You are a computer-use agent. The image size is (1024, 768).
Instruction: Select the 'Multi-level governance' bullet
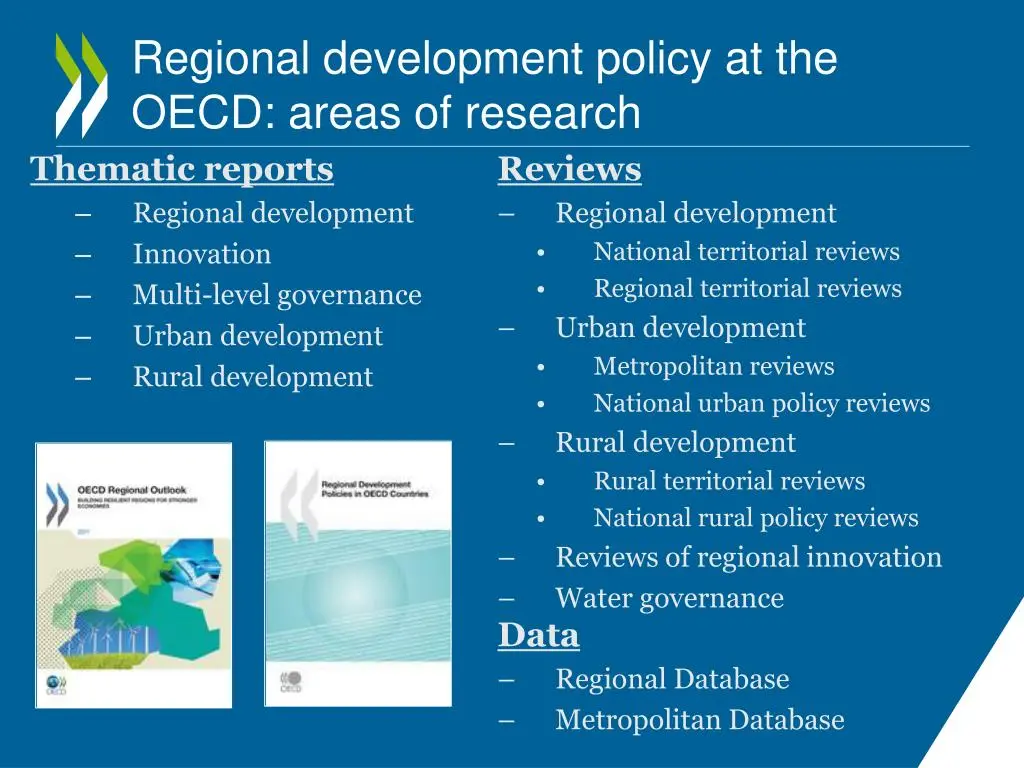point(278,295)
